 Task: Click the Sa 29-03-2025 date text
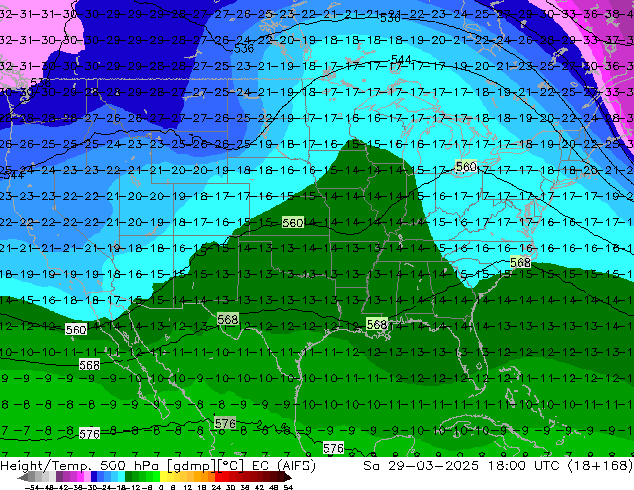(421, 466)
